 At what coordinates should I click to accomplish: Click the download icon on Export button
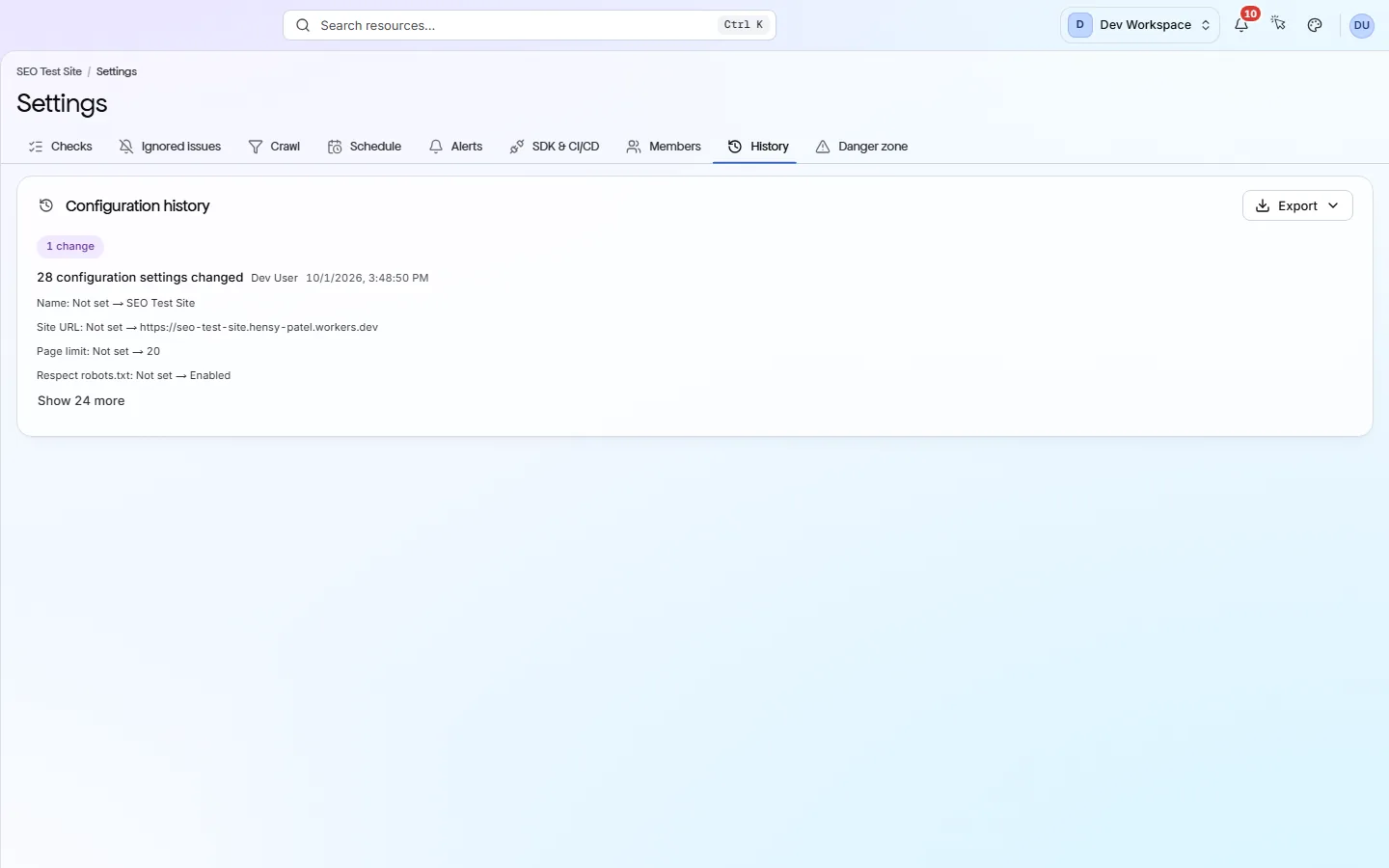pyautogui.click(x=1263, y=205)
